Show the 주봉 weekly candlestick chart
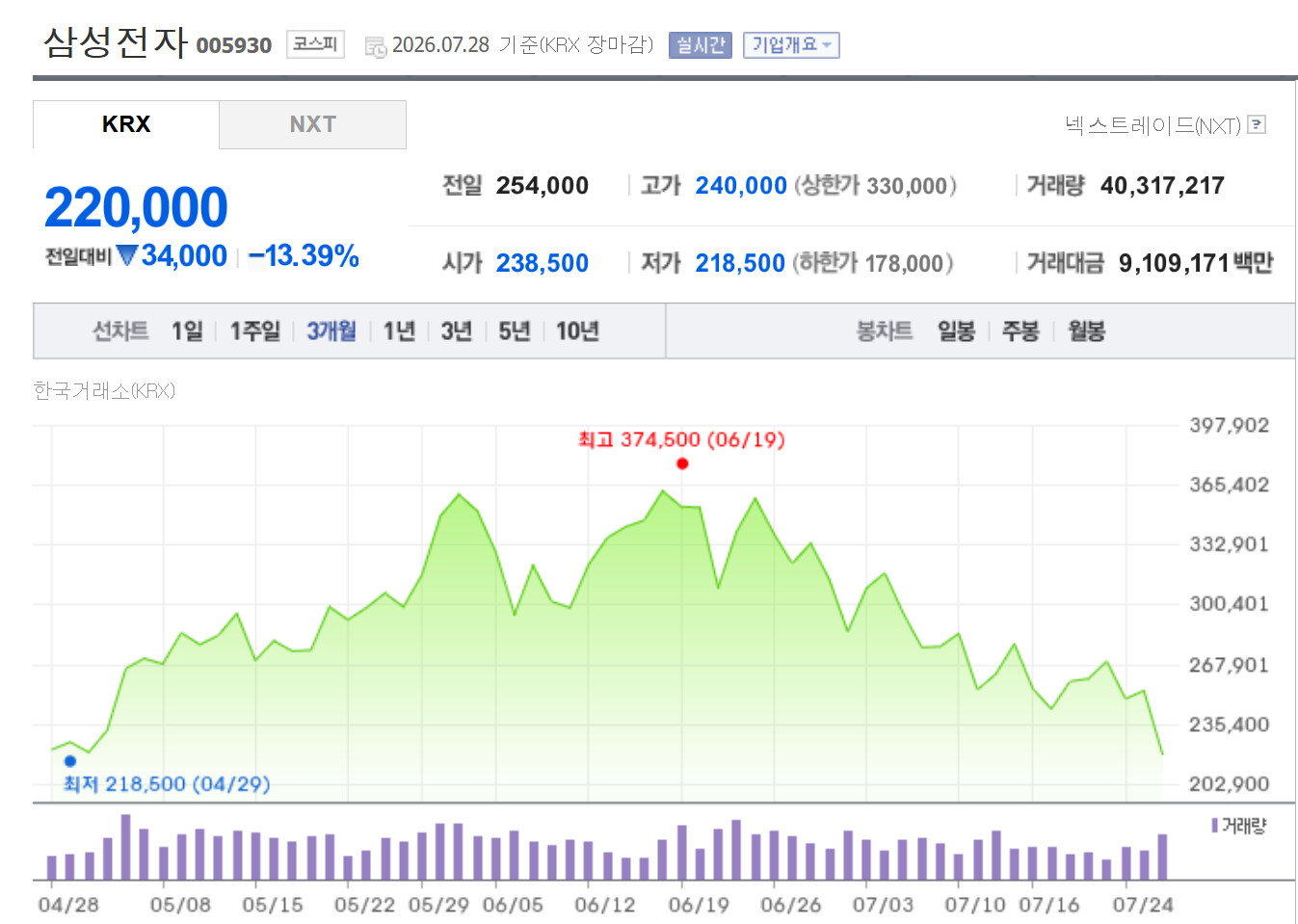Viewport: 1298px width, 924px height. 1020,331
